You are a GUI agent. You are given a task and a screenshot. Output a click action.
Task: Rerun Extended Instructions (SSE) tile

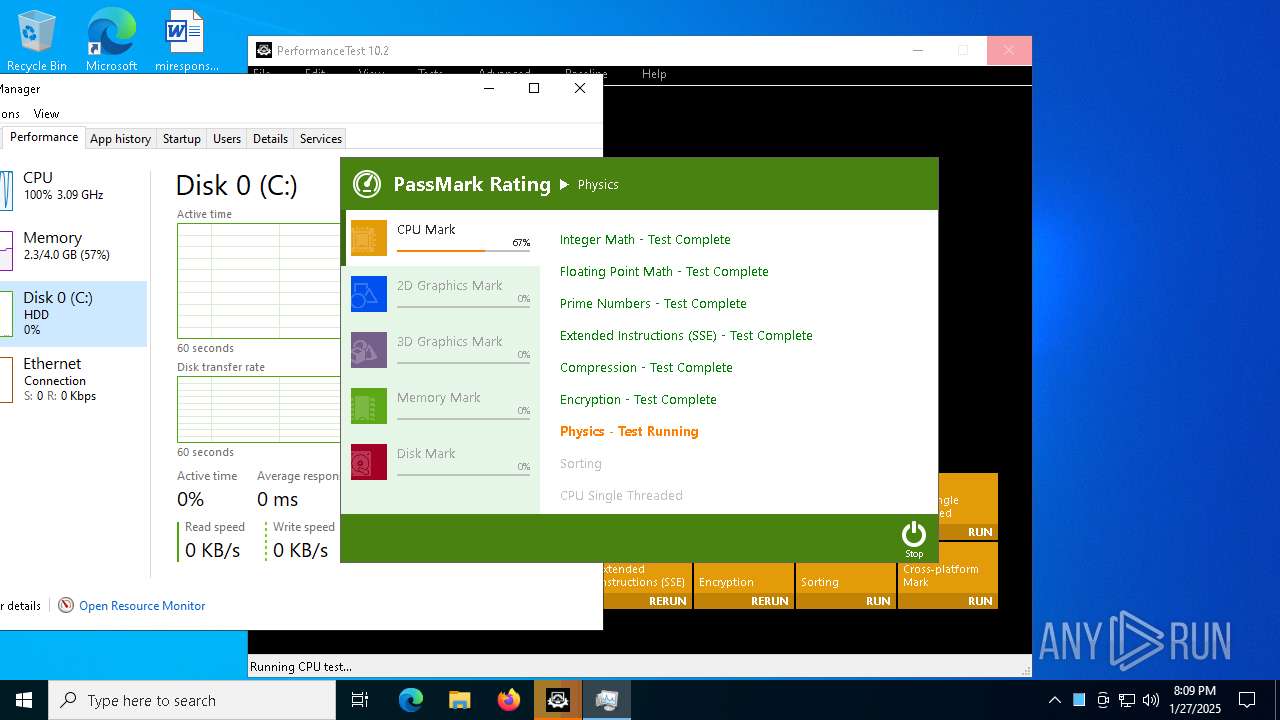(x=647, y=585)
